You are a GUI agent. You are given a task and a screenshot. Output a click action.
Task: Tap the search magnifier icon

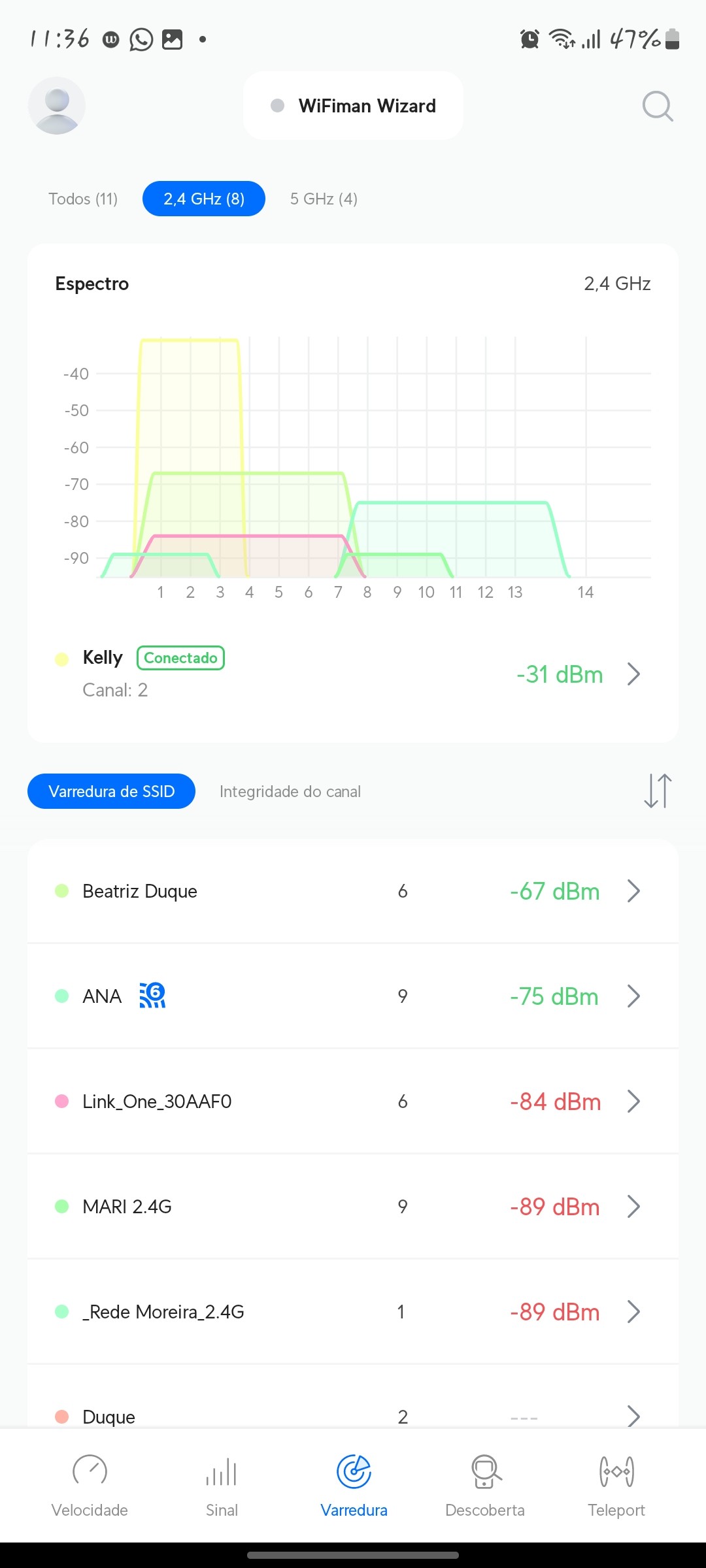point(657,106)
